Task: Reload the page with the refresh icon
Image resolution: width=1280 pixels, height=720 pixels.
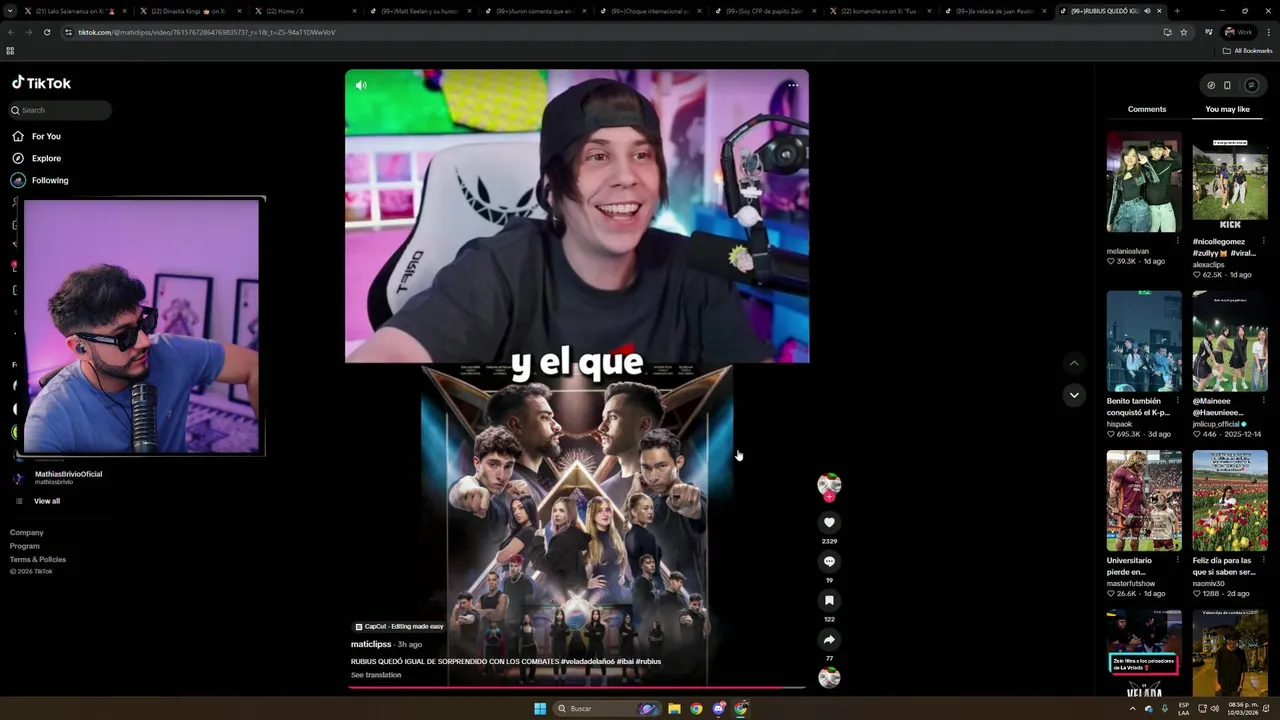Action: 48,32
